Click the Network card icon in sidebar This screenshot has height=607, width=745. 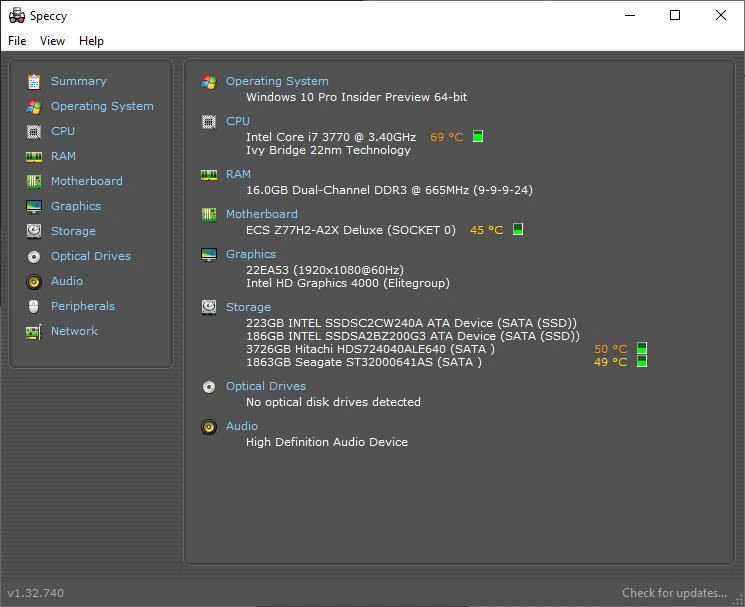34,332
